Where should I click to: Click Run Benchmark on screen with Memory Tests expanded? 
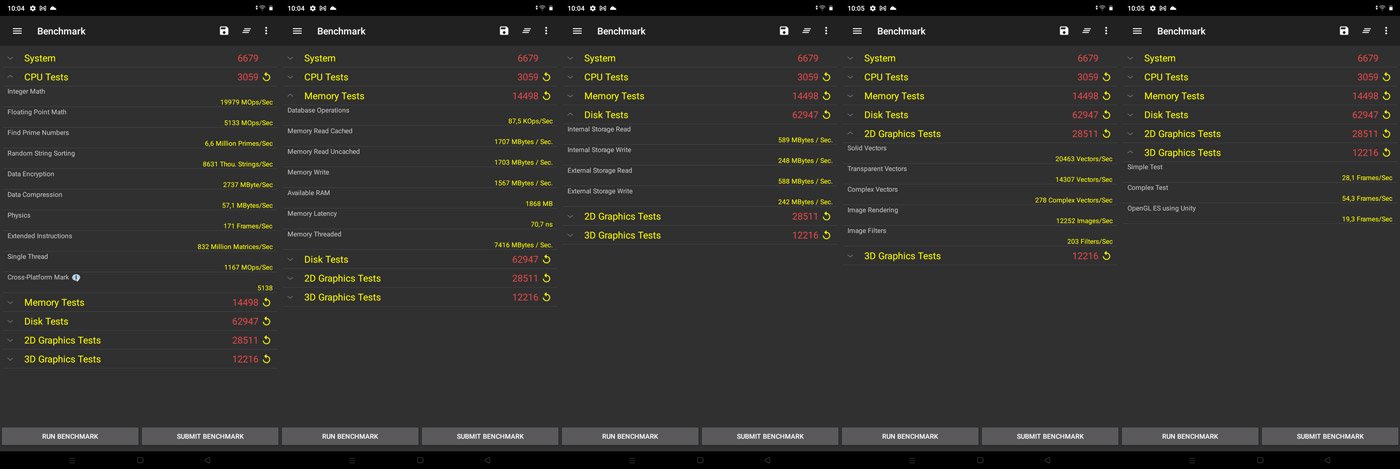(x=350, y=436)
